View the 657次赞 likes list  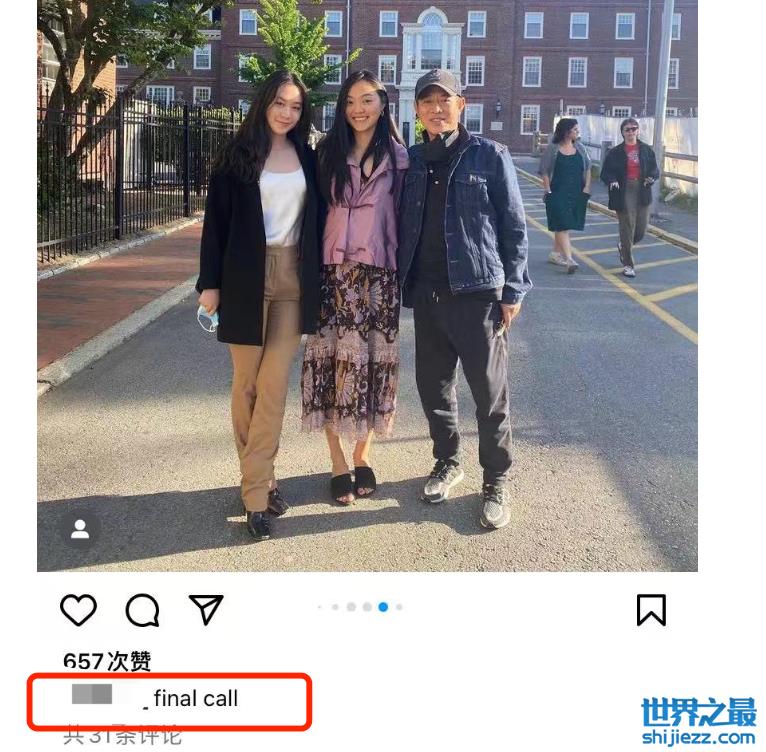pyautogui.click(x=107, y=661)
